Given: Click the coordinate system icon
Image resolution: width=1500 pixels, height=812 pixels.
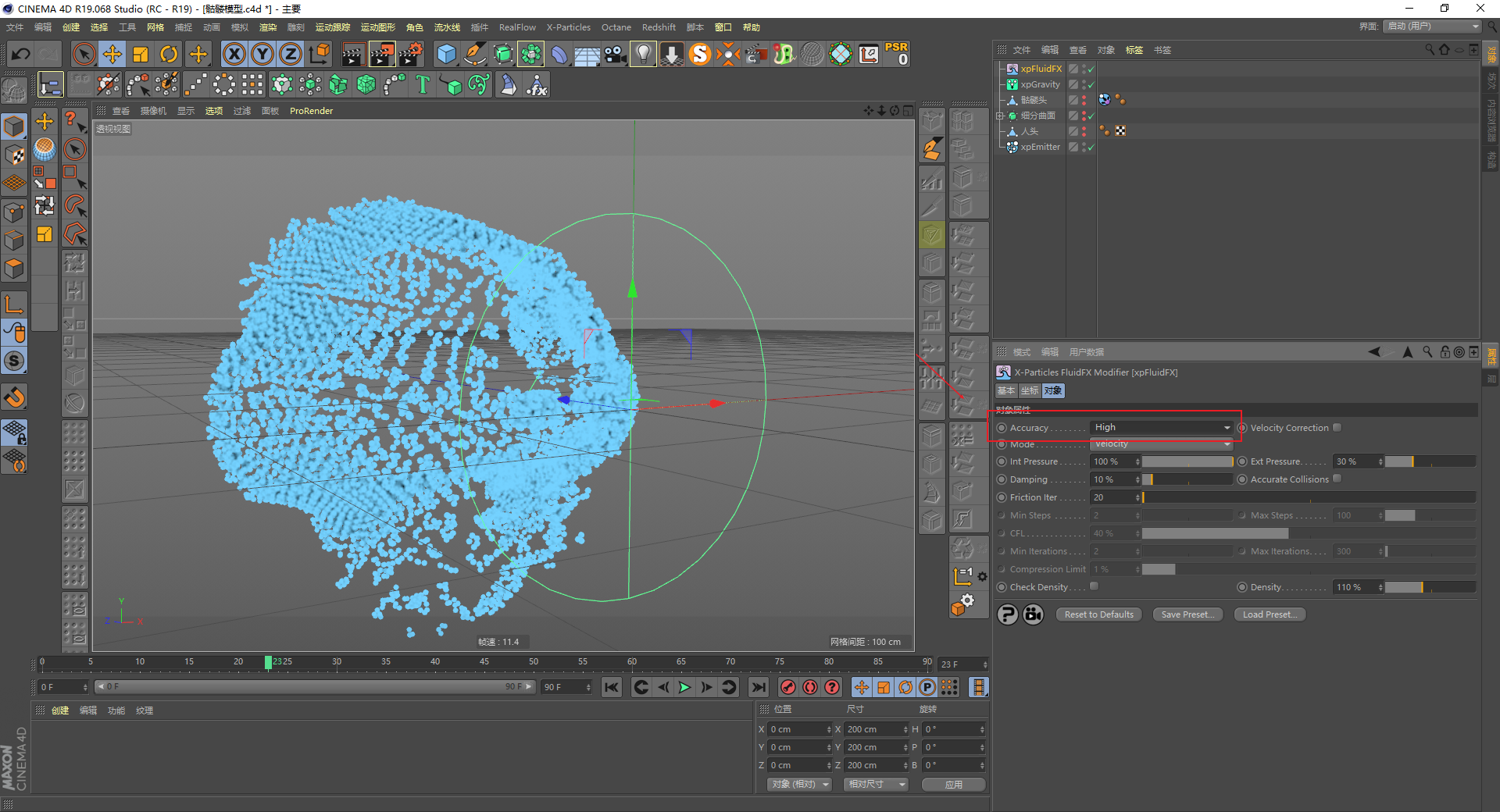Looking at the screenshot, I should (x=320, y=54).
